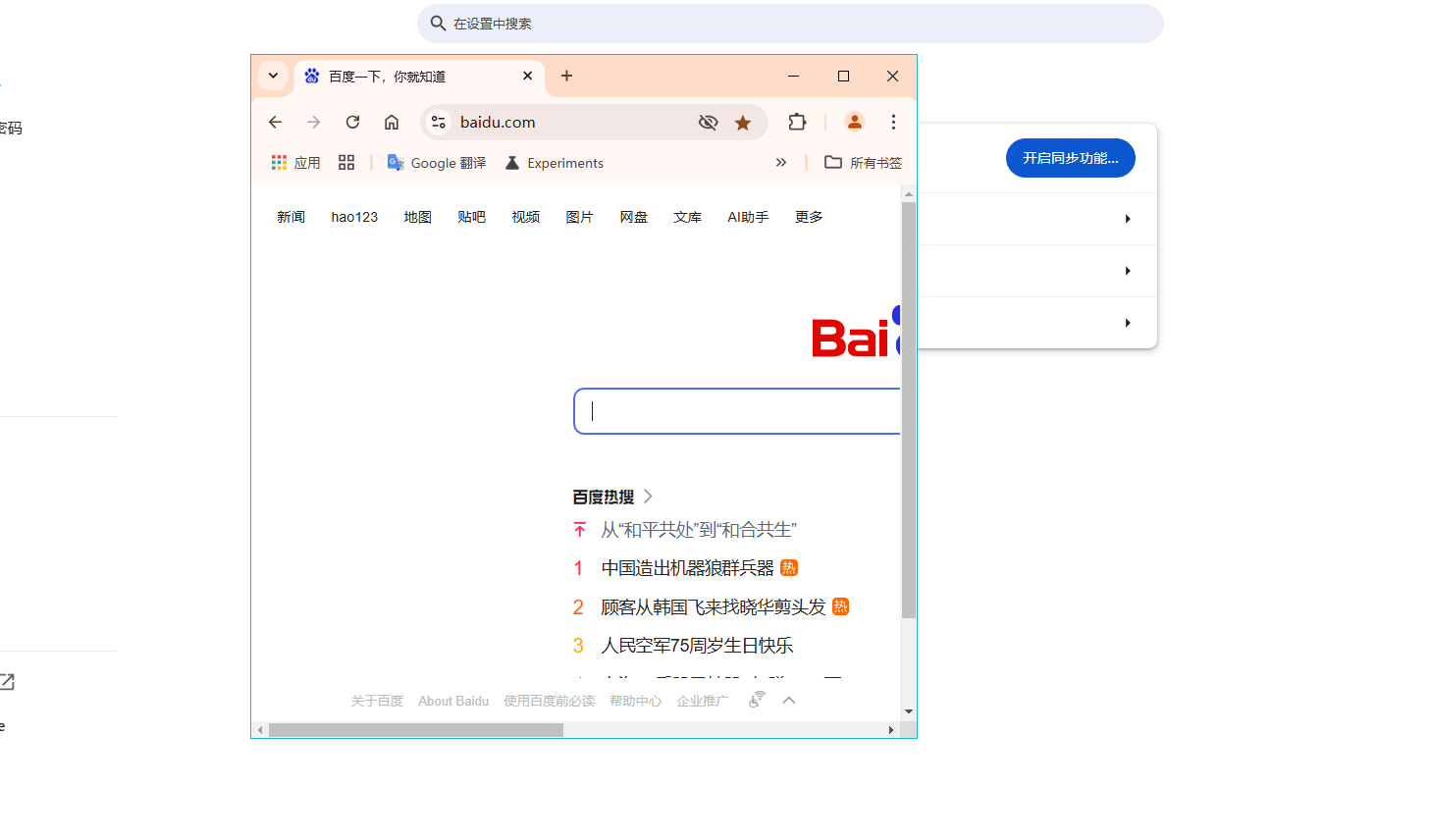Image resolution: width=1432 pixels, height=840 pixels.
Task: Open the Extensions puzzle icon
Action: coord(797,122)
